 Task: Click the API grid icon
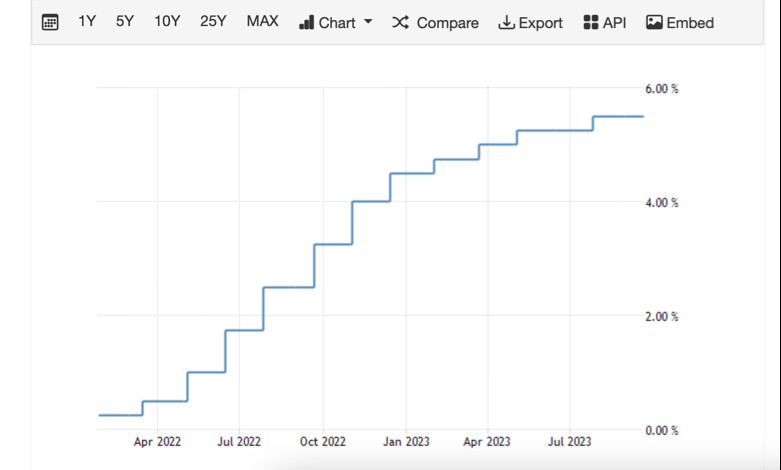coord(590,22)
